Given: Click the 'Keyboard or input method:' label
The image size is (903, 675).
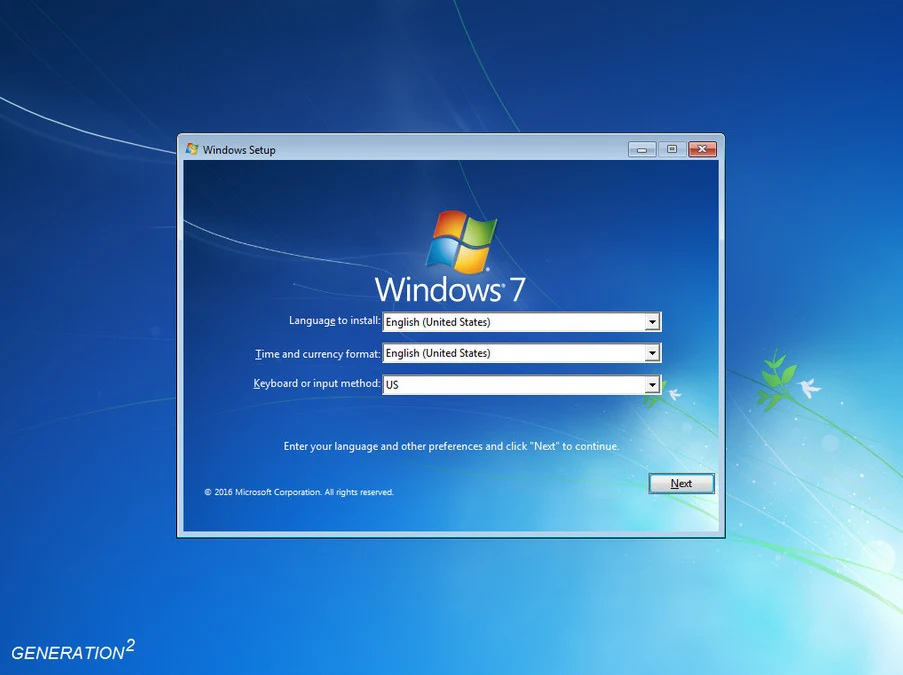Looking at the screenshot, I should (x=317, y=384).
